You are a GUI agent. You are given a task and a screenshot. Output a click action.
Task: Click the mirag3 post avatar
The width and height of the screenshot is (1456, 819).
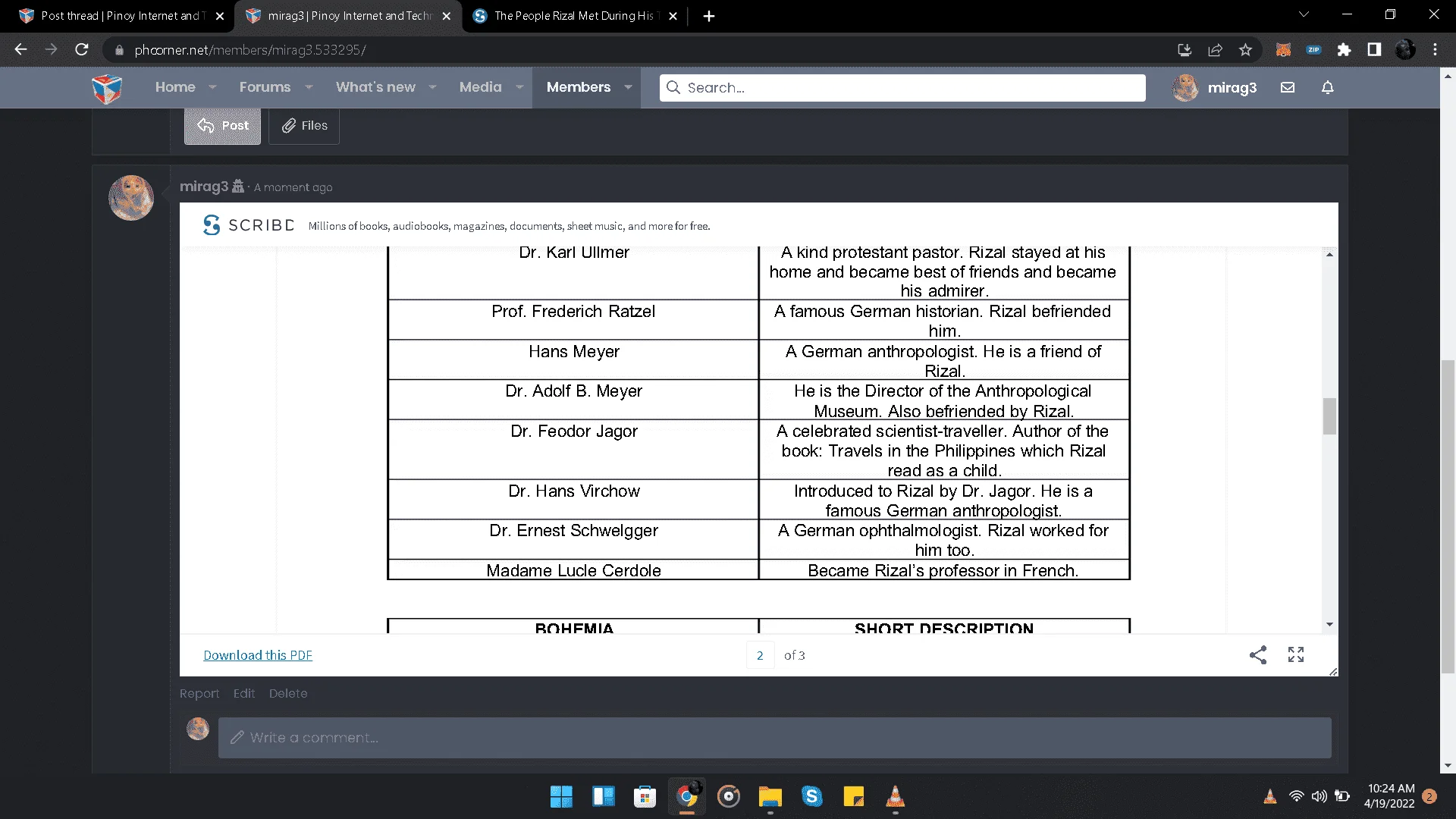(131, 198)
